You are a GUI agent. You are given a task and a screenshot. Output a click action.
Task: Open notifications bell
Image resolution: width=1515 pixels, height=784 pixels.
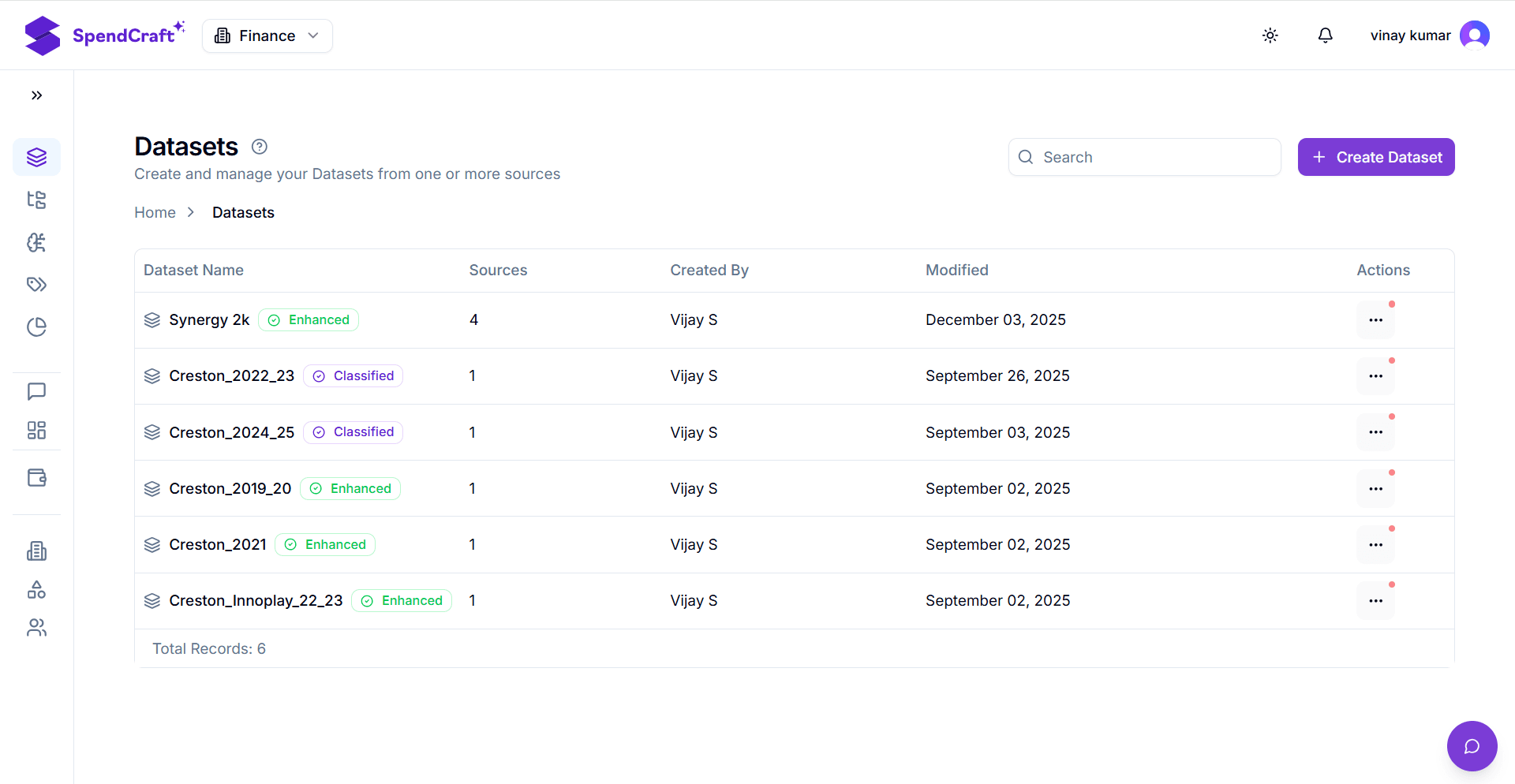point(1325,35)
